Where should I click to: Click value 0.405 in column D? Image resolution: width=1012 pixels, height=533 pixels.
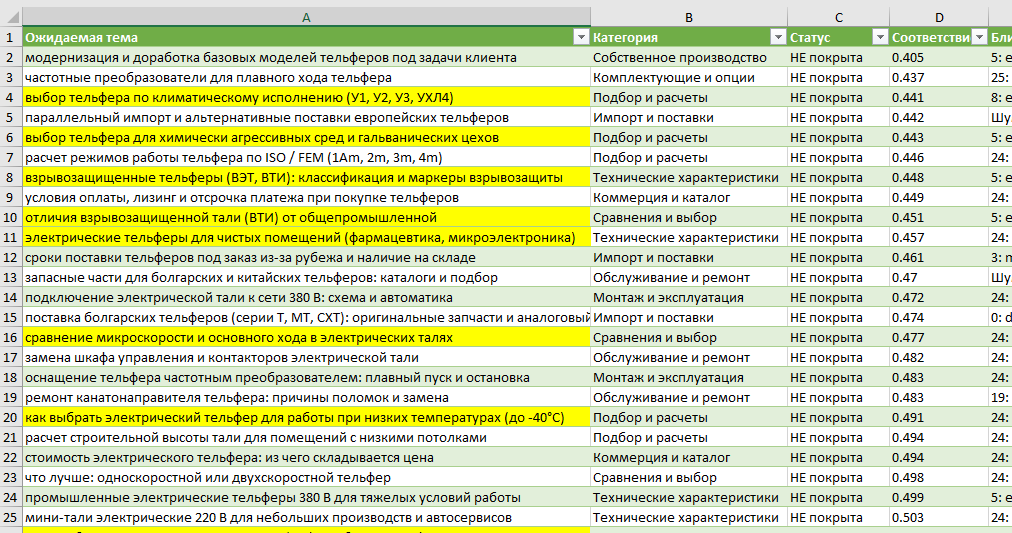[x=938, y=57]
